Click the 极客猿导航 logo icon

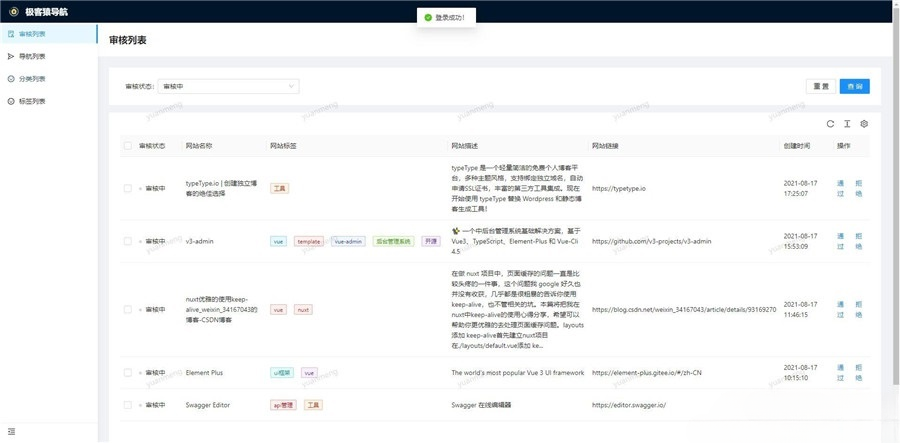[12, 11]
